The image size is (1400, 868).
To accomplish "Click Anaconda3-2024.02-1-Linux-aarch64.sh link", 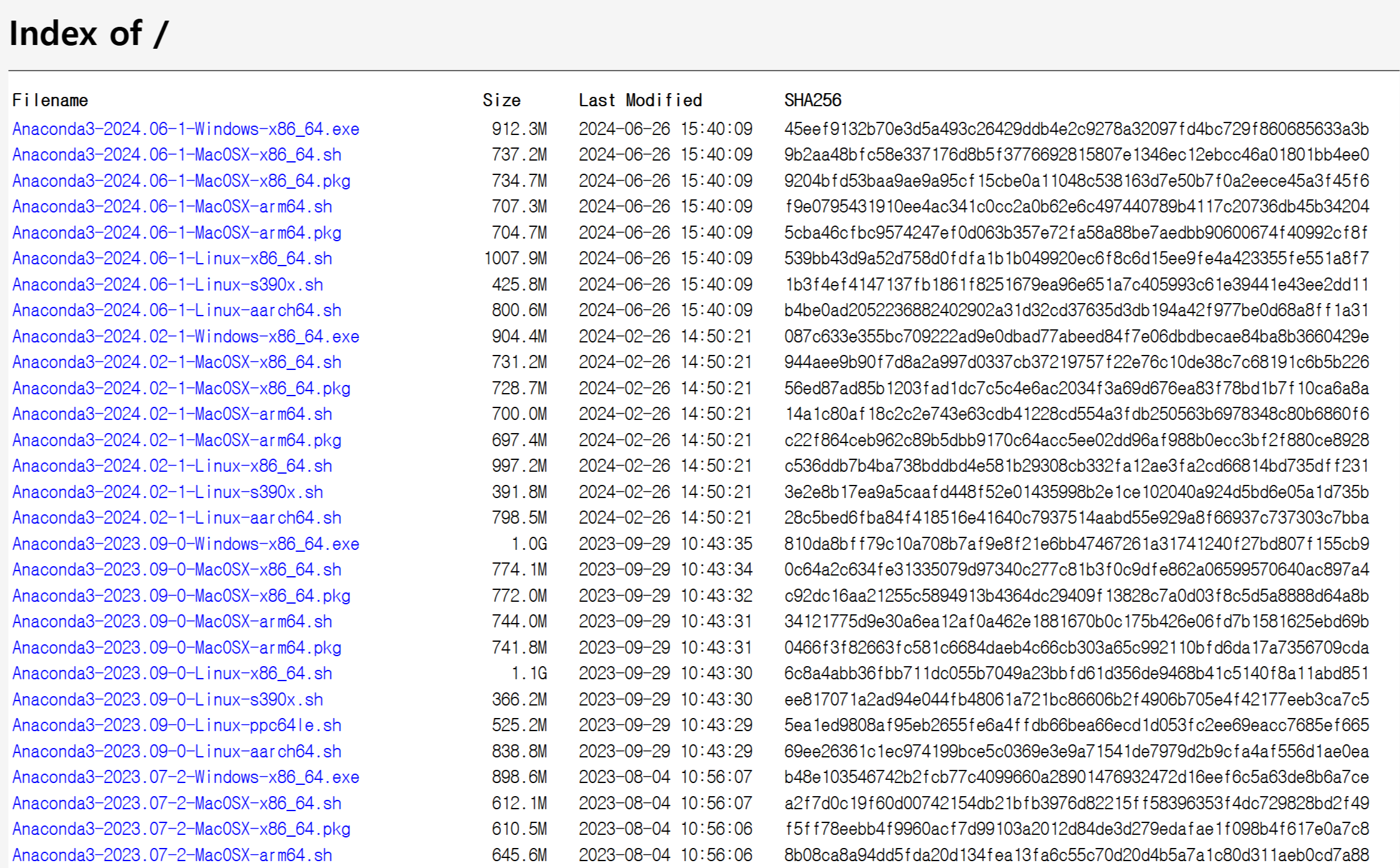I will [x=177, y=518].
